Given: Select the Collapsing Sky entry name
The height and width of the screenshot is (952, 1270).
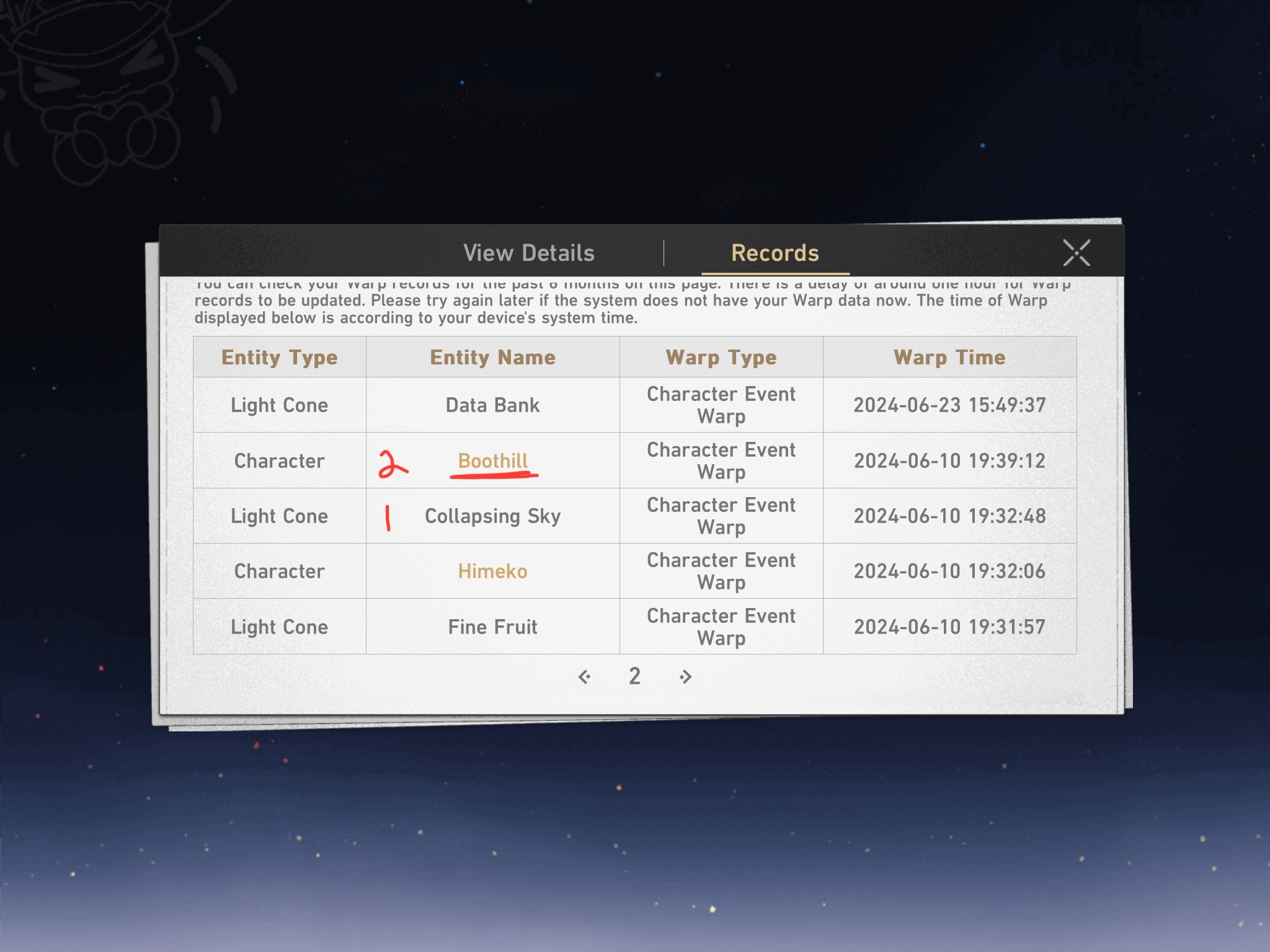Looking at the screenshot, I should (493, 516).
